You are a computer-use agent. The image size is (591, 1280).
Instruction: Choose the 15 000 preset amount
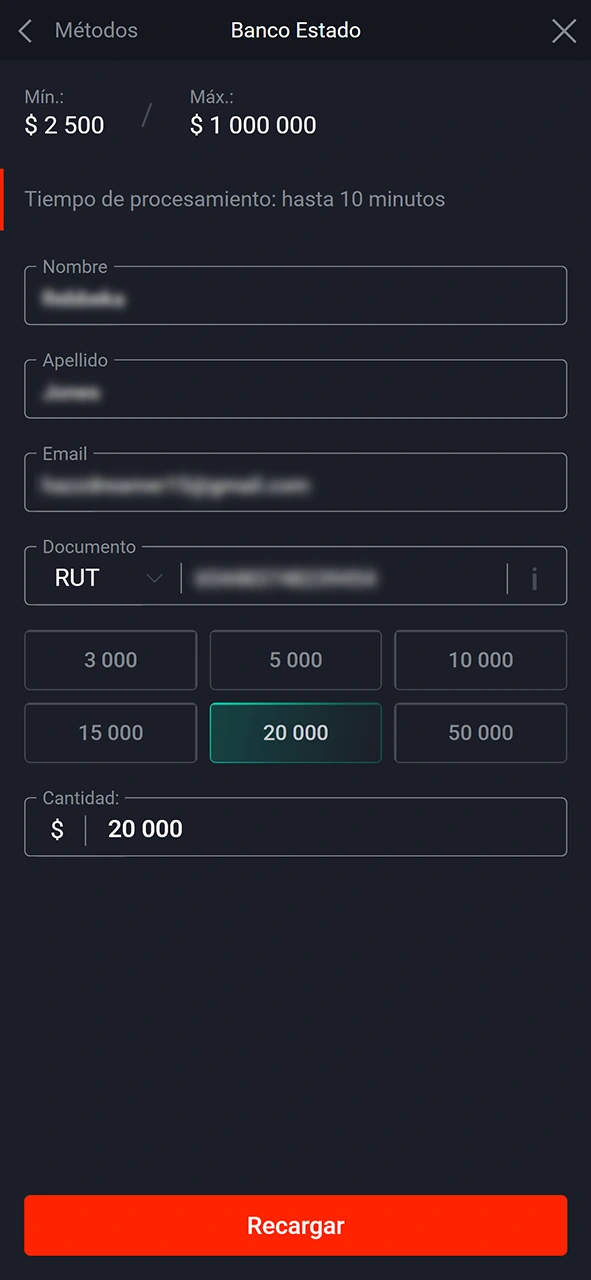pyautogui.click(x=111, y=733)
